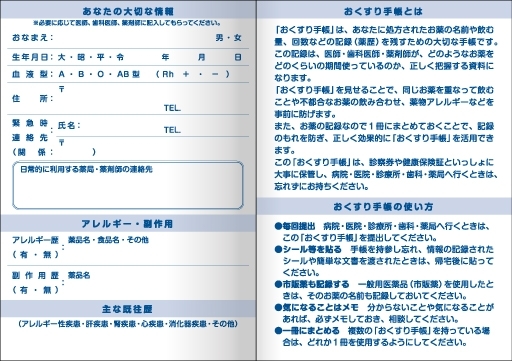Choose 昭 era in birthdate row
This screenshot has width=512, height=361.
pyautogui.click(x=81, y=57)
